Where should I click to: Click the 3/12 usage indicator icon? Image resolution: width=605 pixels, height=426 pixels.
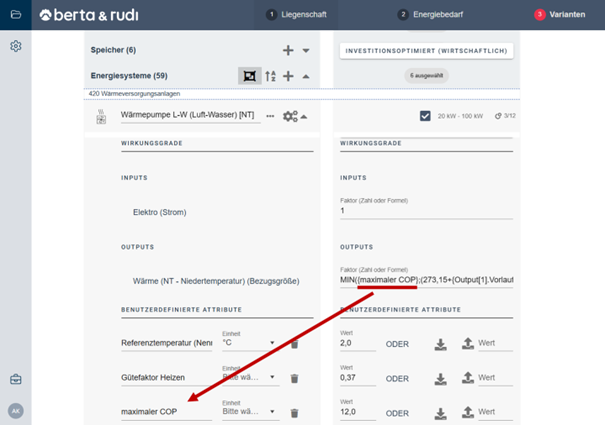click(x=498, y=116)
